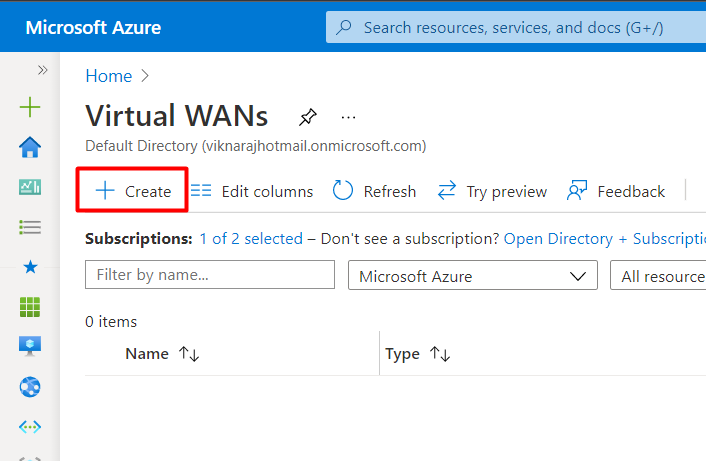Open the more options ellipsis beside title
The height and width of the screenshot is (461, 706).
[x=348, y=117]
